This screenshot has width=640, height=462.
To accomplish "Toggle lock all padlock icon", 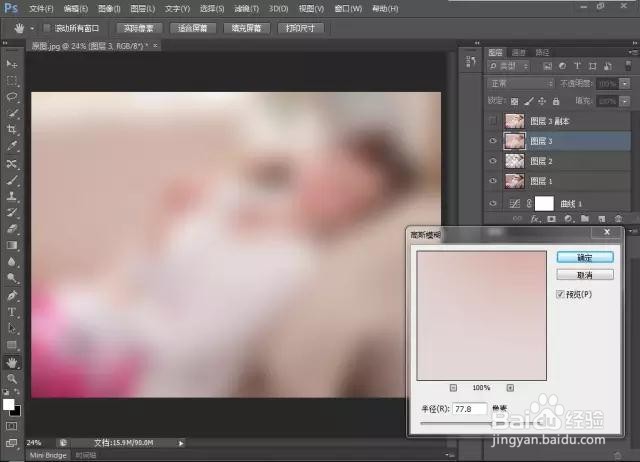I will [556, 101].
